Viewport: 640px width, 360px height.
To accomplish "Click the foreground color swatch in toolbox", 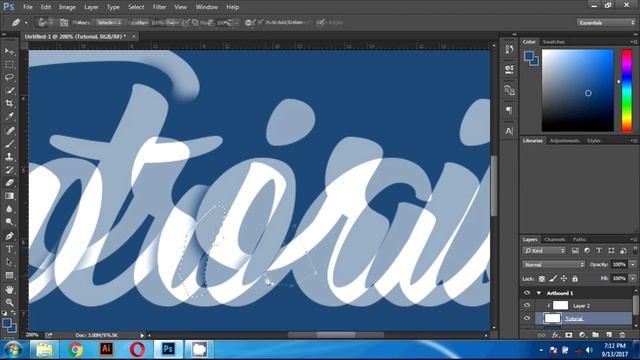I will tap(7, 324).
